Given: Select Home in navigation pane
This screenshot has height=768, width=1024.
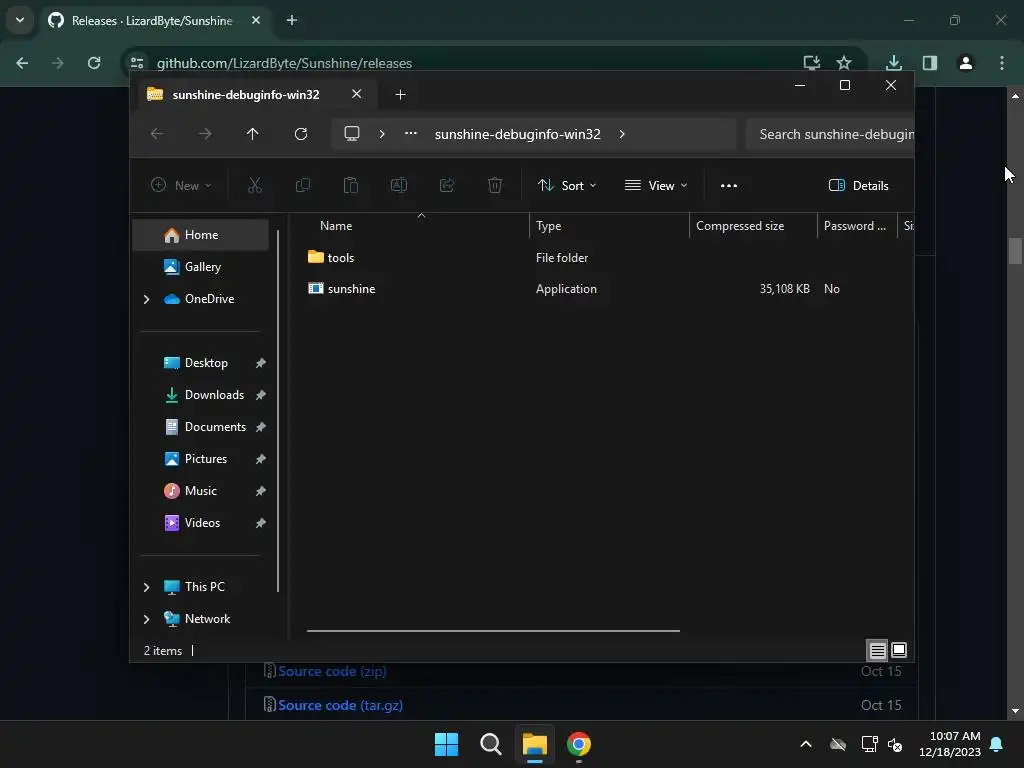Looking at the screenshot, I should point(200,235).
